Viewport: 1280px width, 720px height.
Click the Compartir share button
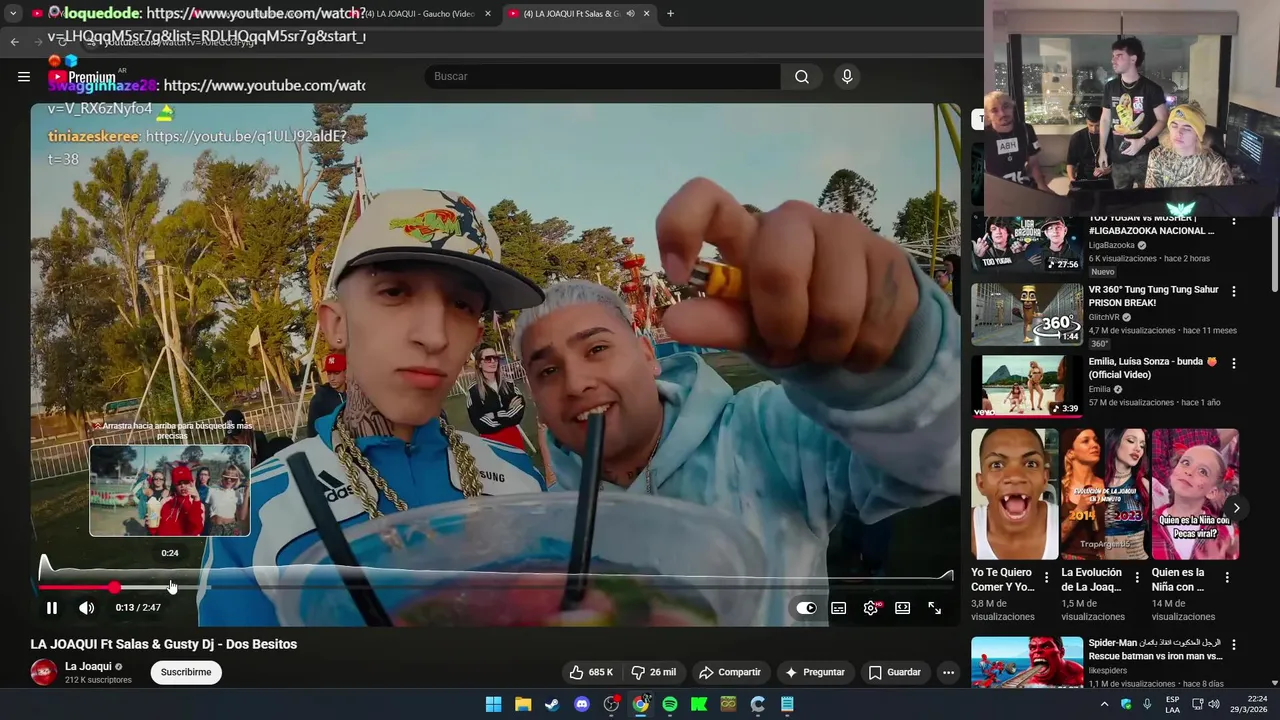click(730, 672)
